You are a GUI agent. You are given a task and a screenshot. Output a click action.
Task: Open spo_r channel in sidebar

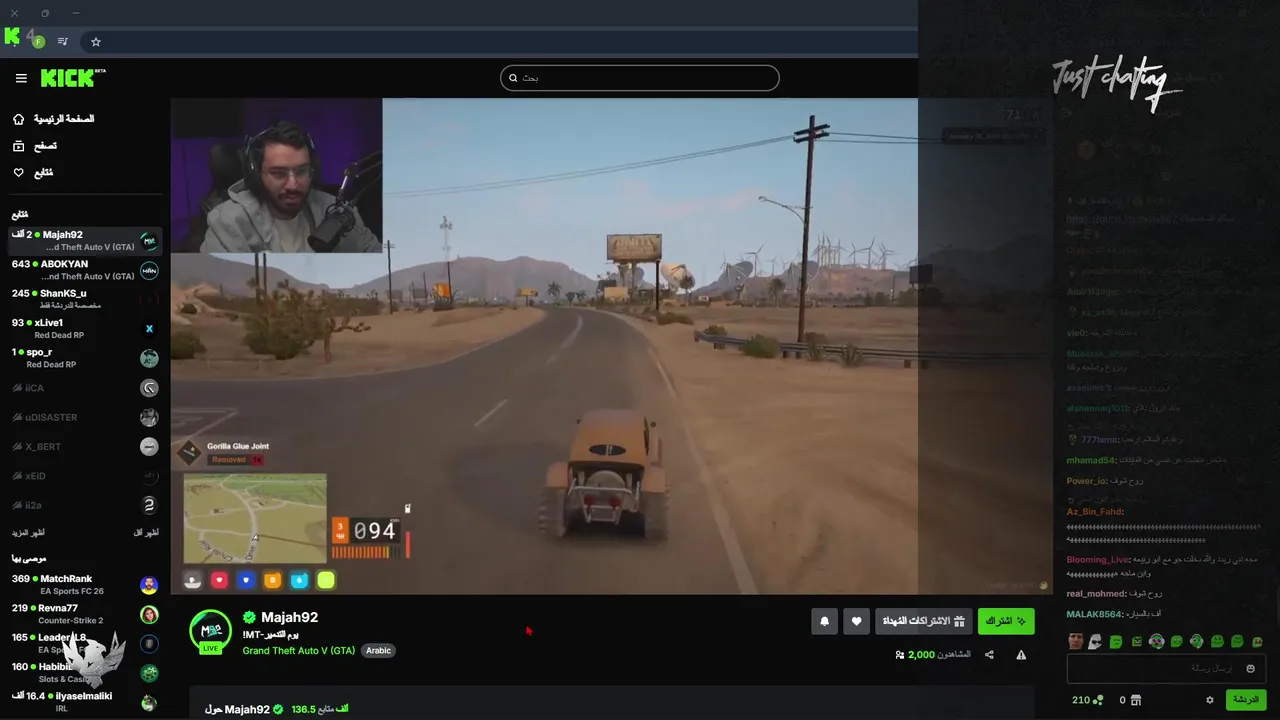pos(85,358)
